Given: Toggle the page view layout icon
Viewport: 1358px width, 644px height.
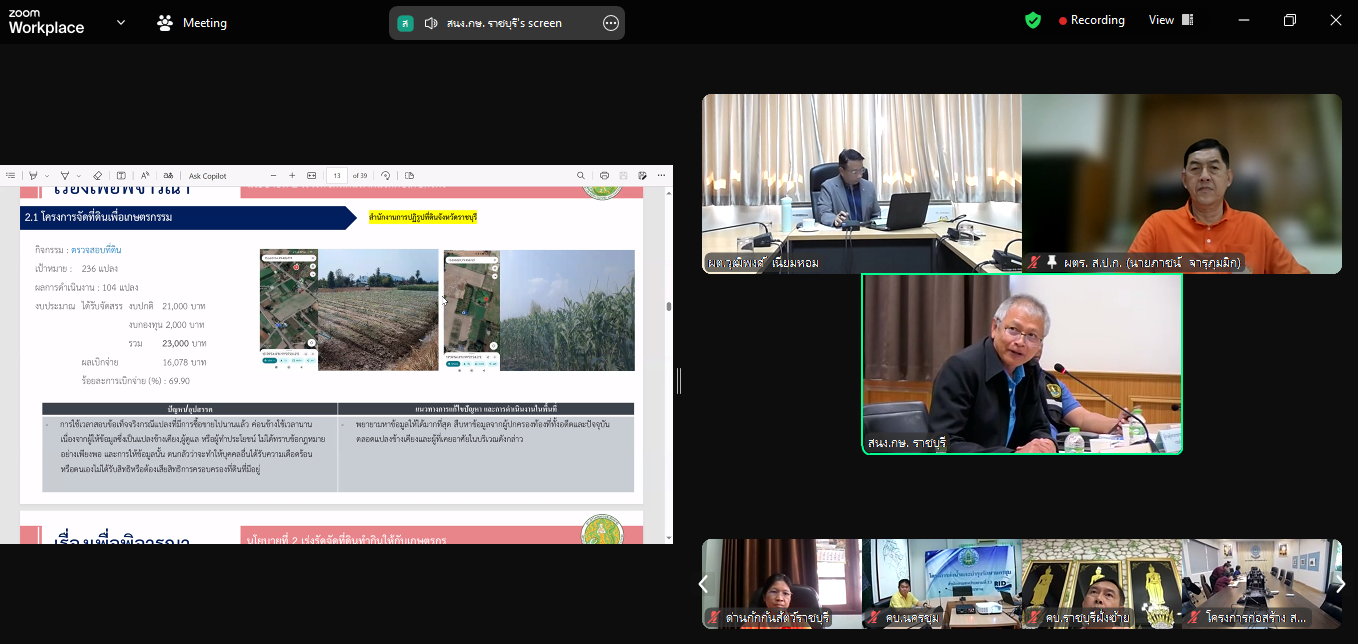Looking at the screenshot, I should point(410,176).
